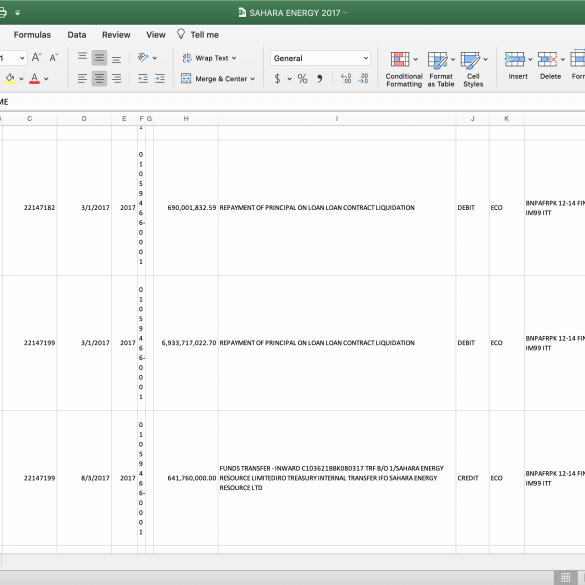Select column D header
Image resolution: width=585 pixels, height=585 pixels.
click(84, 119)
